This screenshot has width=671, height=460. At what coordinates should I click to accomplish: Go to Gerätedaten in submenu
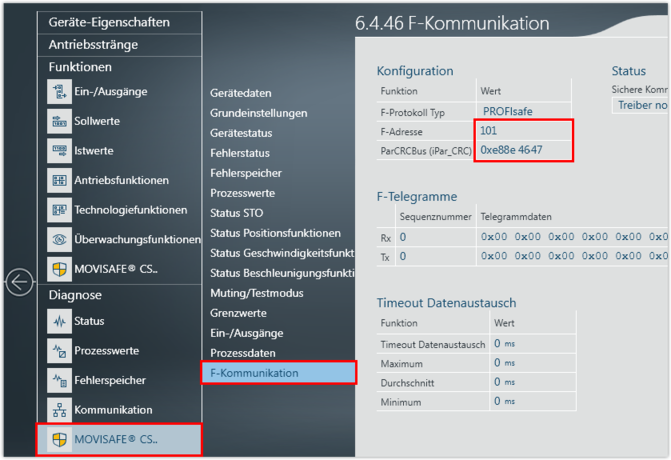tap(242, 93)
